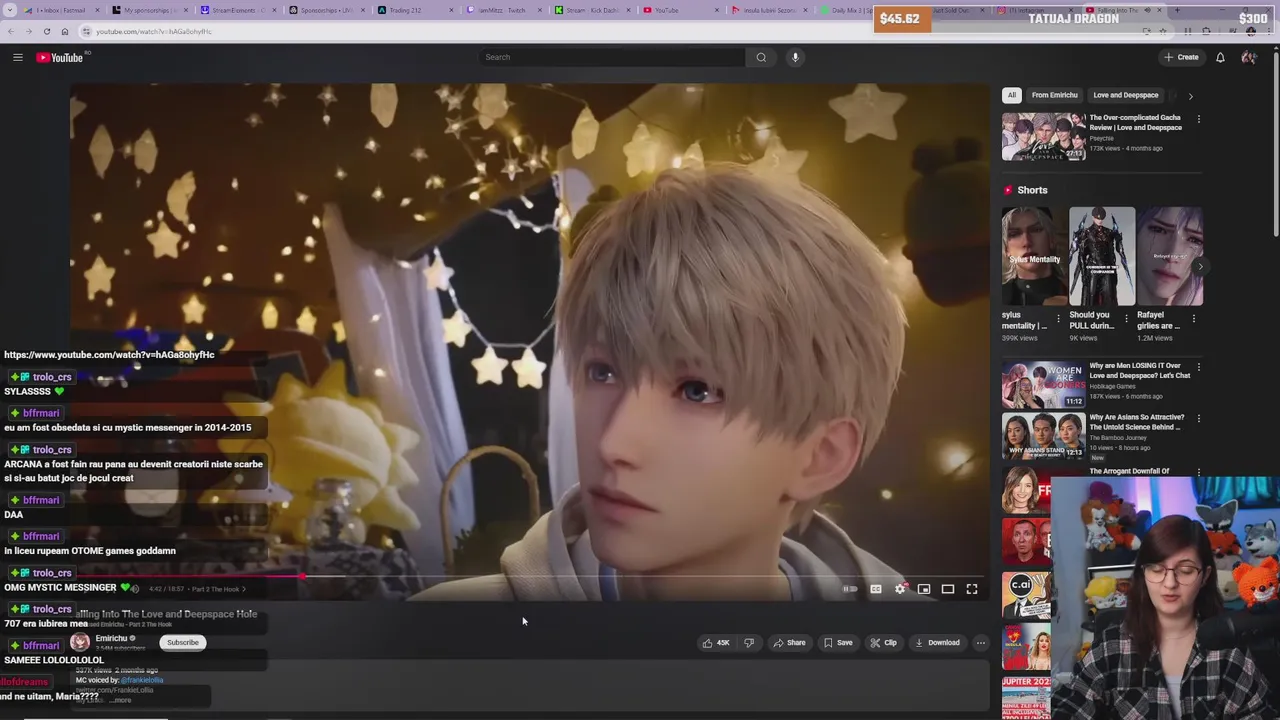
Task: Switch to the StreamElements browser tab
Action: [x=236, y=10]
